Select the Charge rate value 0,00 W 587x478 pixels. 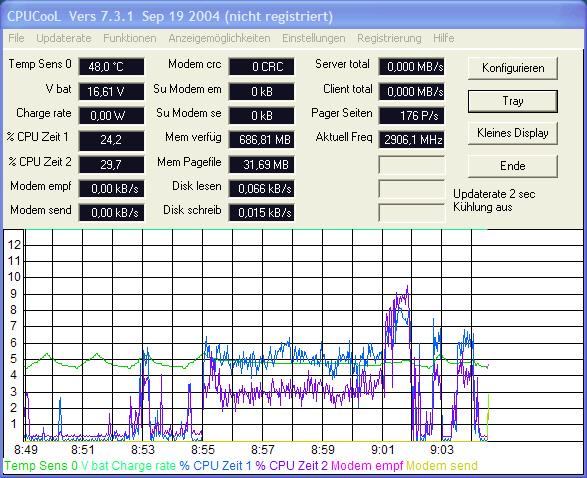pos(111,116)
